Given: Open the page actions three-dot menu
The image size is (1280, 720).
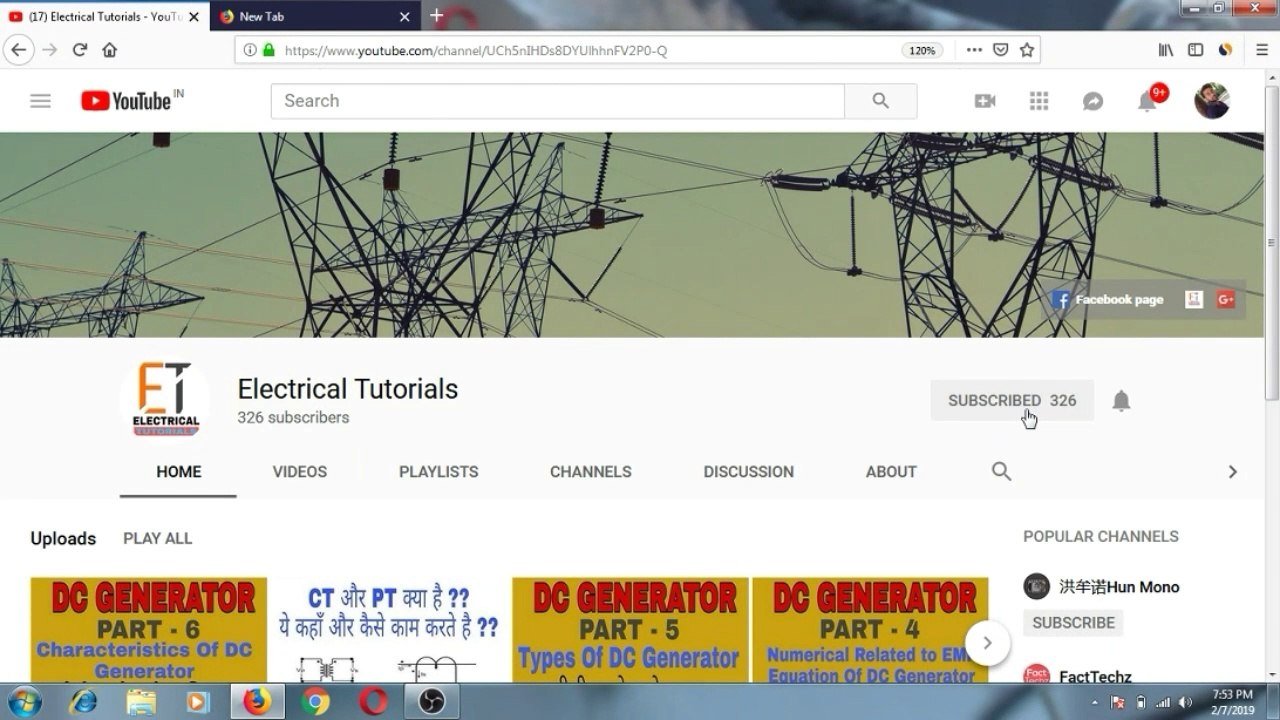Looking at the screenshot, I should tap(974, 50).
